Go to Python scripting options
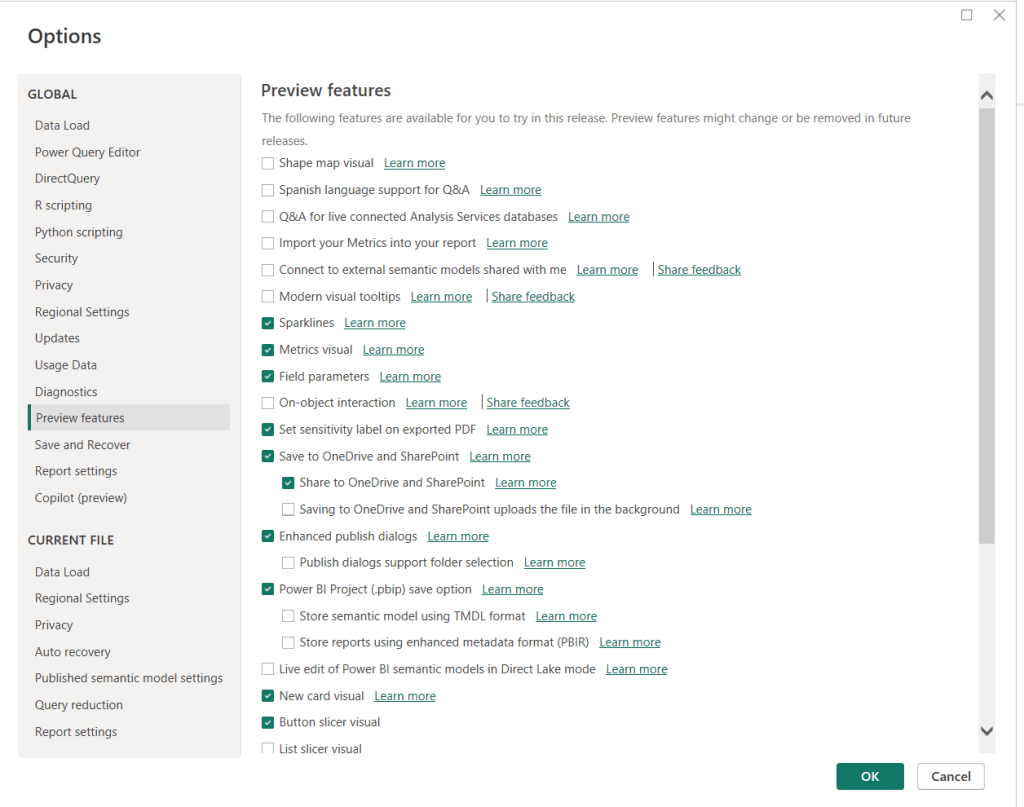Screen dimensions: 1024x807 [x=79, y=232]
